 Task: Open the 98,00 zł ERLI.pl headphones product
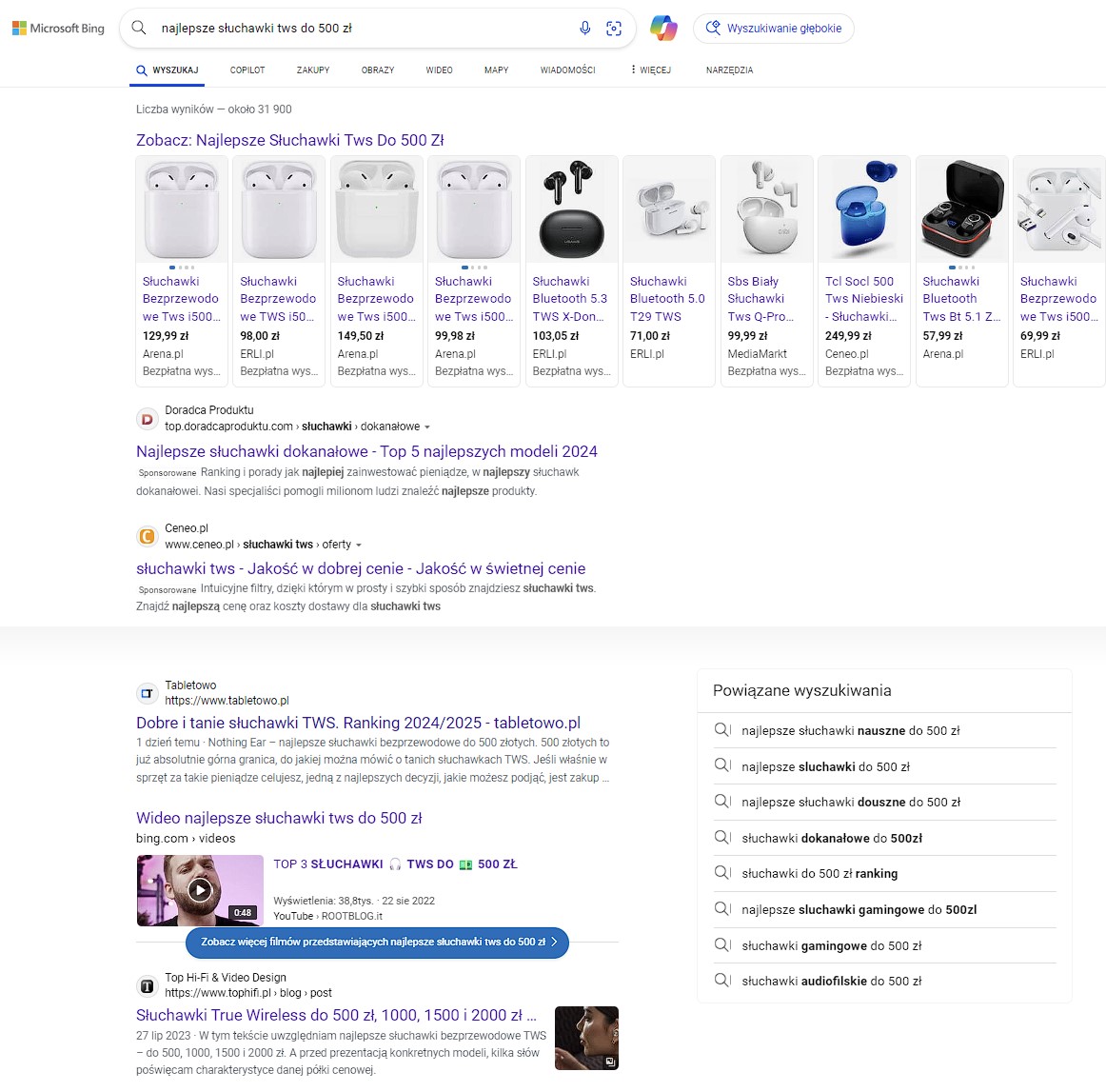279,271
